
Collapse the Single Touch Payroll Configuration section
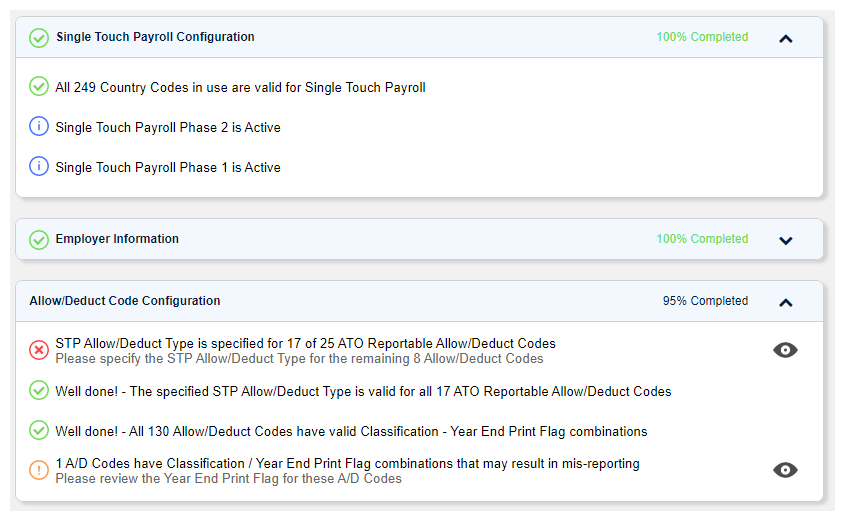point(785,39)
